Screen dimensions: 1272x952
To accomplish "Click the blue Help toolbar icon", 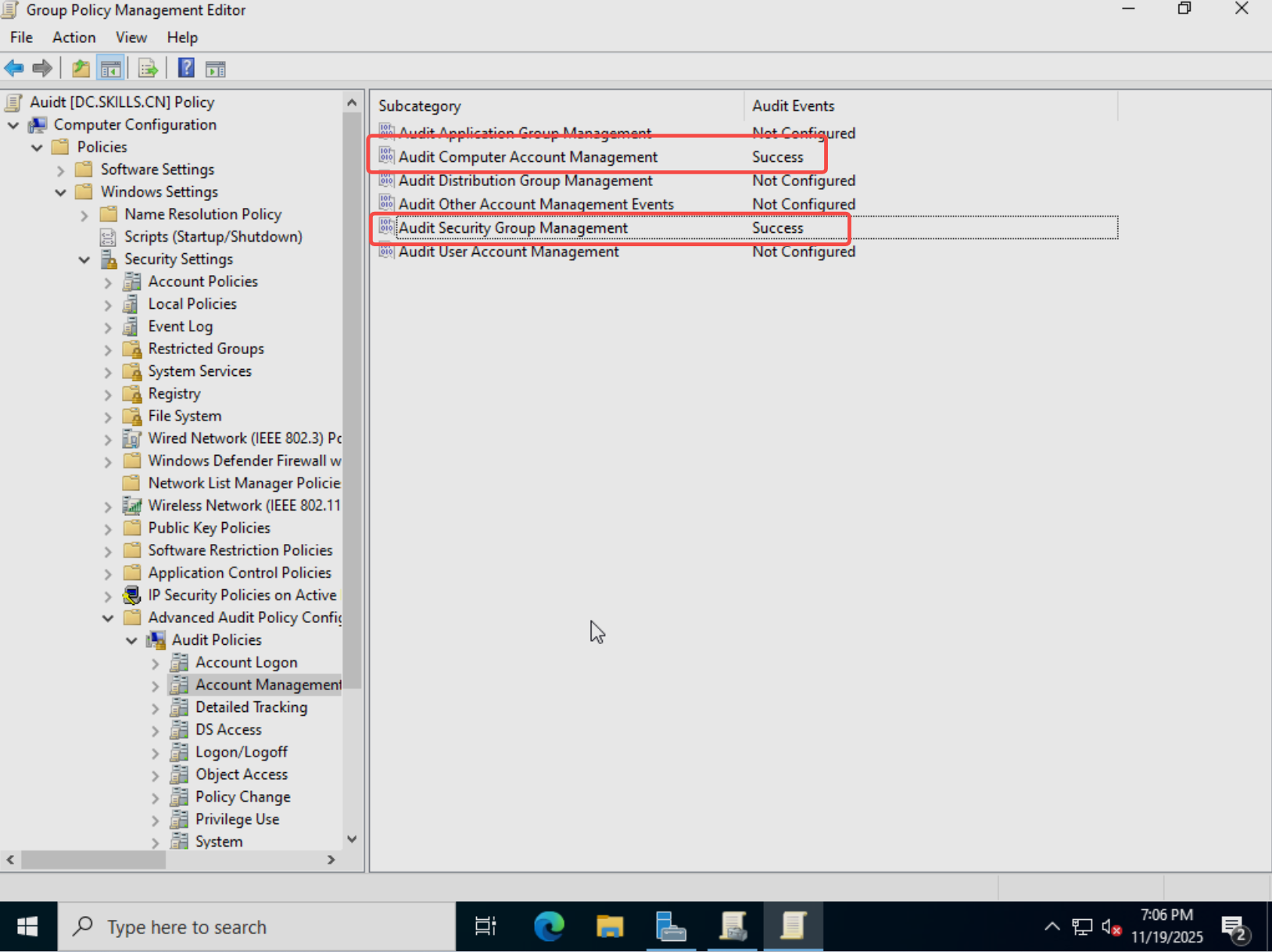I will pyautogui.click(x=186, y=69).
